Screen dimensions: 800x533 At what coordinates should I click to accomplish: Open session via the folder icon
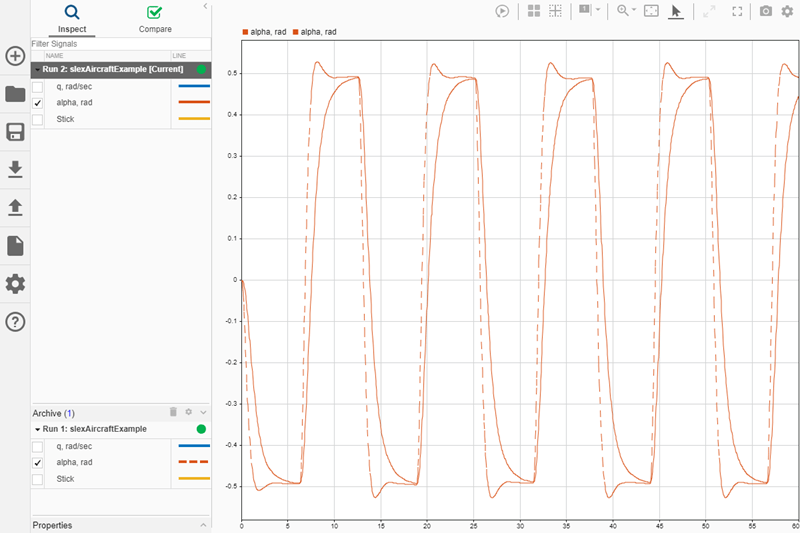tap(15, 94)
